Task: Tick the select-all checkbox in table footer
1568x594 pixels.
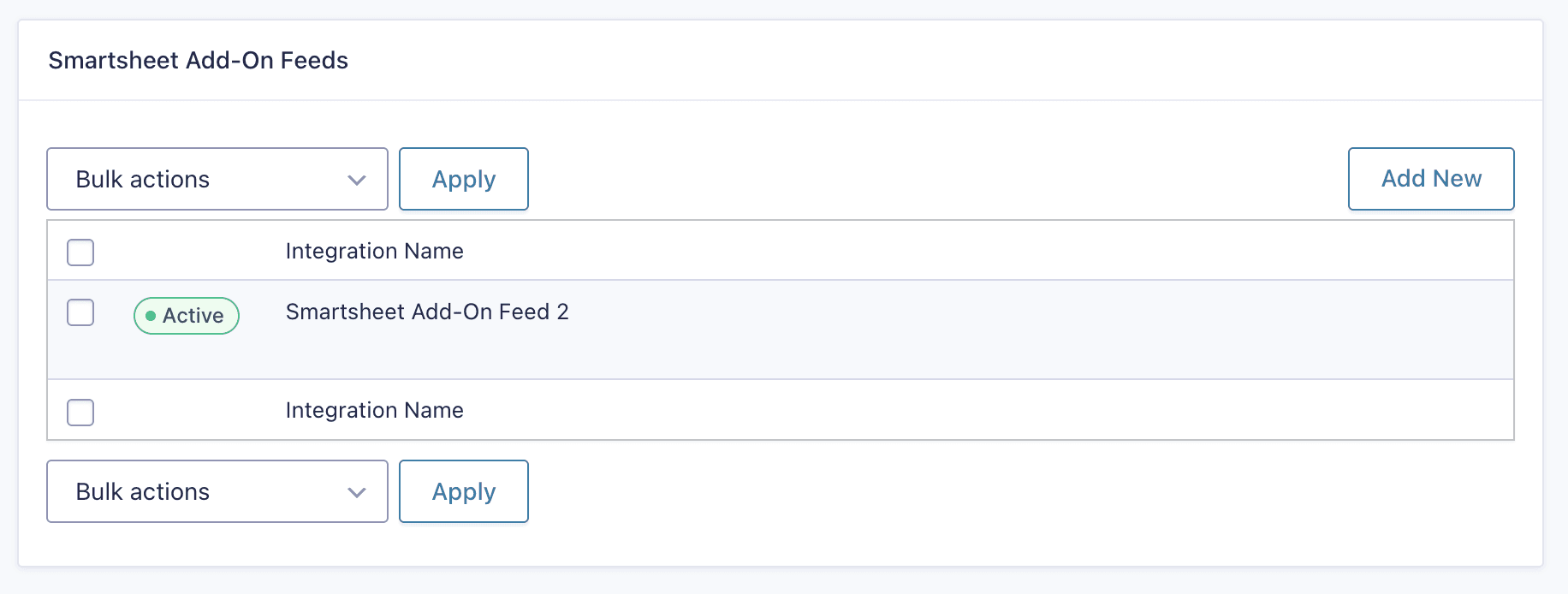Action: [80, 413]
